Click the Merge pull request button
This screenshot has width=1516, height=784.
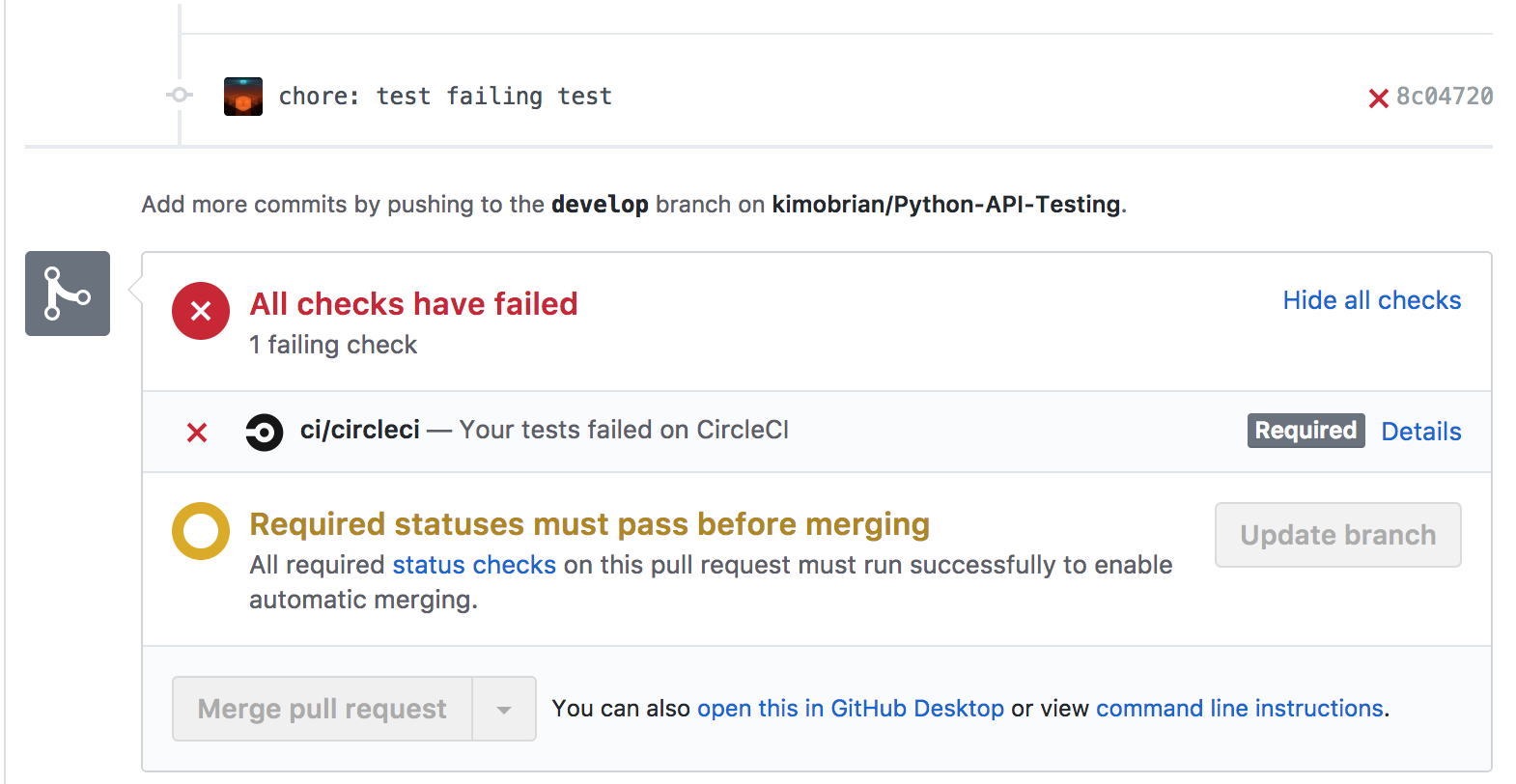(322, 708)
